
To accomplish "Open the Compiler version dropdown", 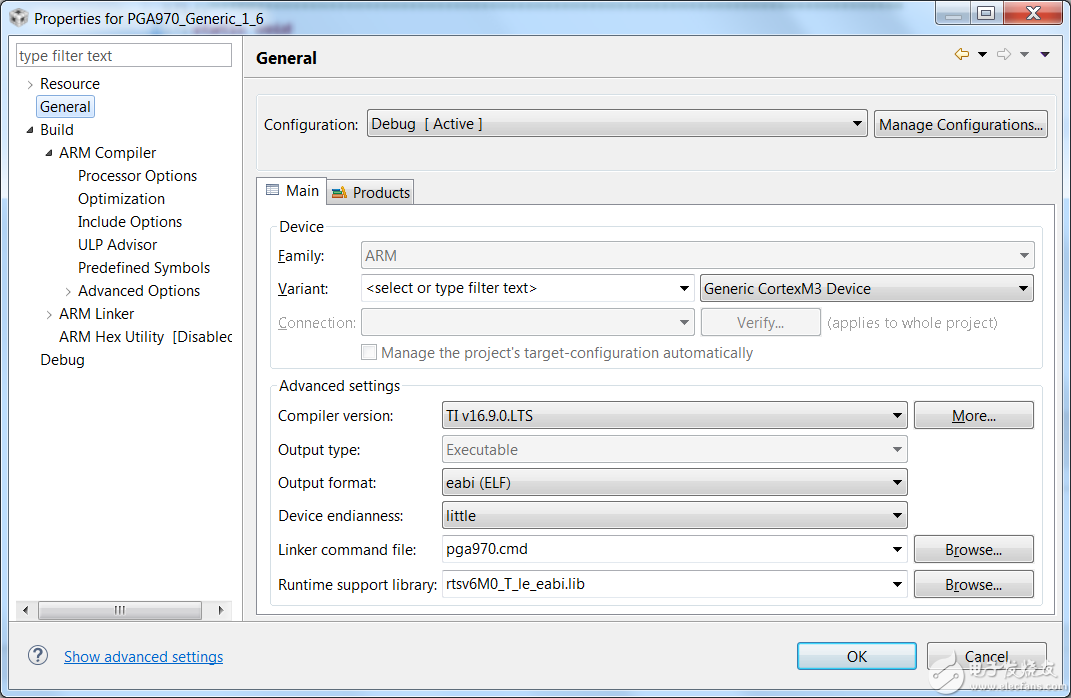I will point(675,416).
